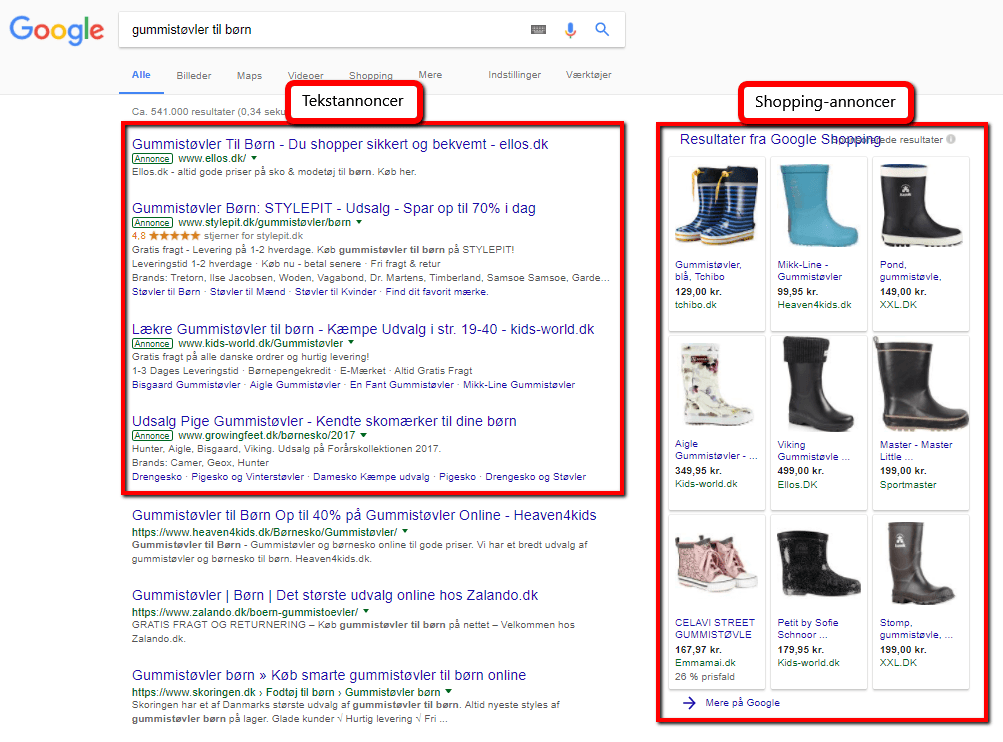Click the black Pond boot image from XXL.DK

[921, 205]
